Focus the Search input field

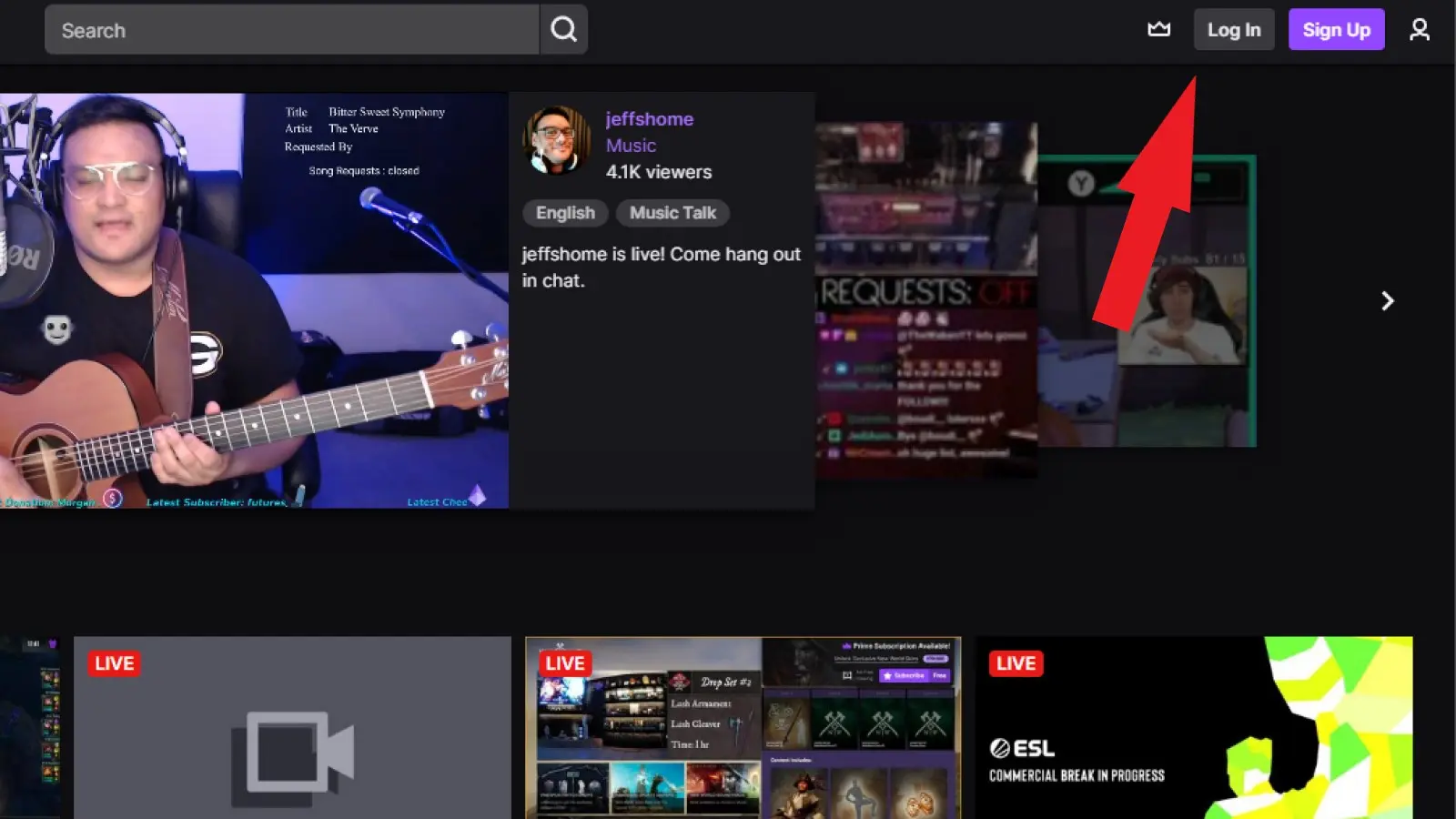tap(292, 30)
